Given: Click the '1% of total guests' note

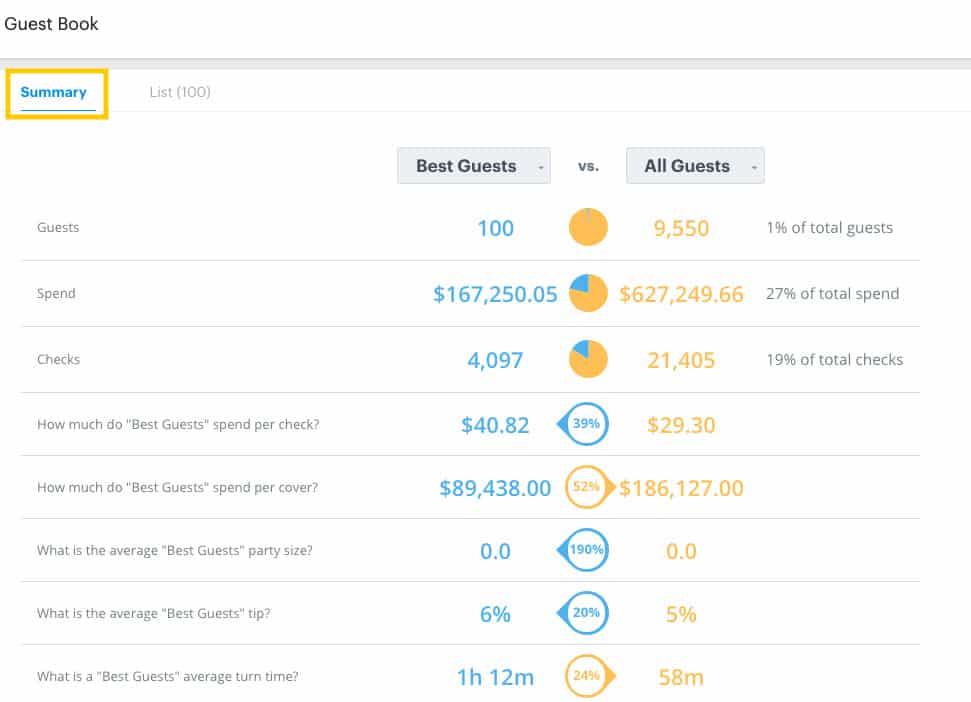Looking at the screenshot, I should coord(830,228).
